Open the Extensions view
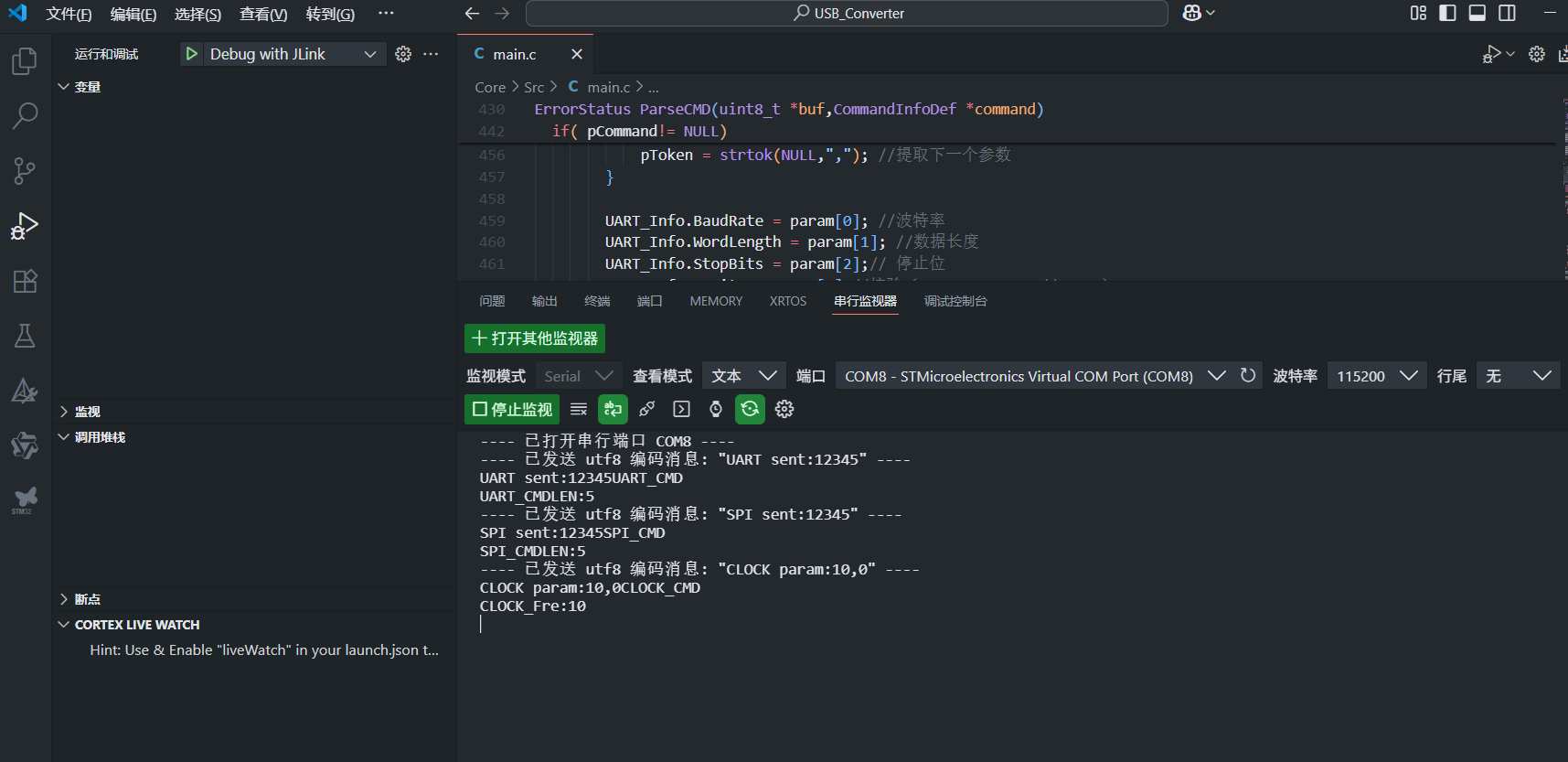1568x762 pixels. [x=25, y=281]
